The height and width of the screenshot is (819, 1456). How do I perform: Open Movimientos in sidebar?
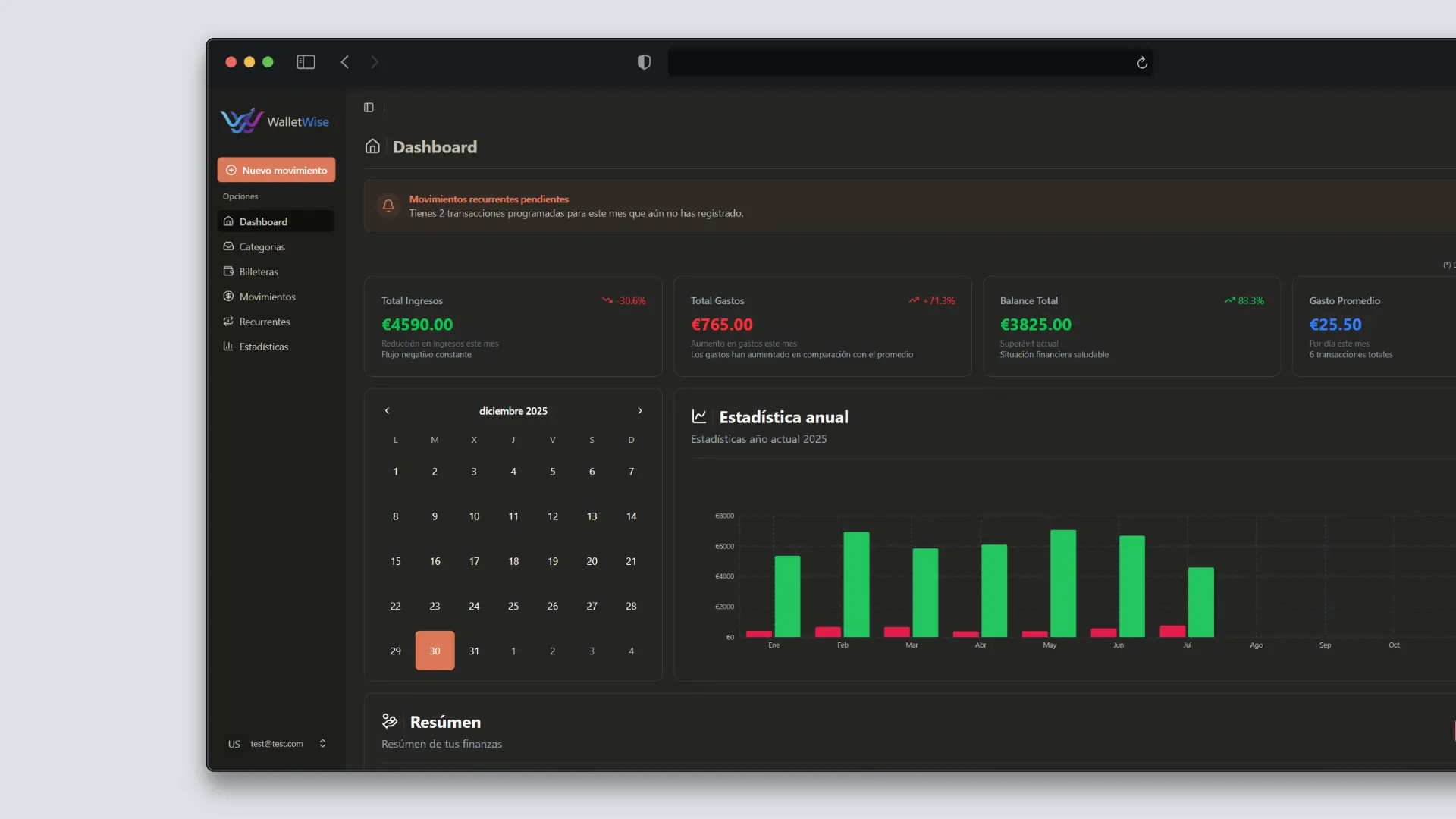click(x=267, y=297)
